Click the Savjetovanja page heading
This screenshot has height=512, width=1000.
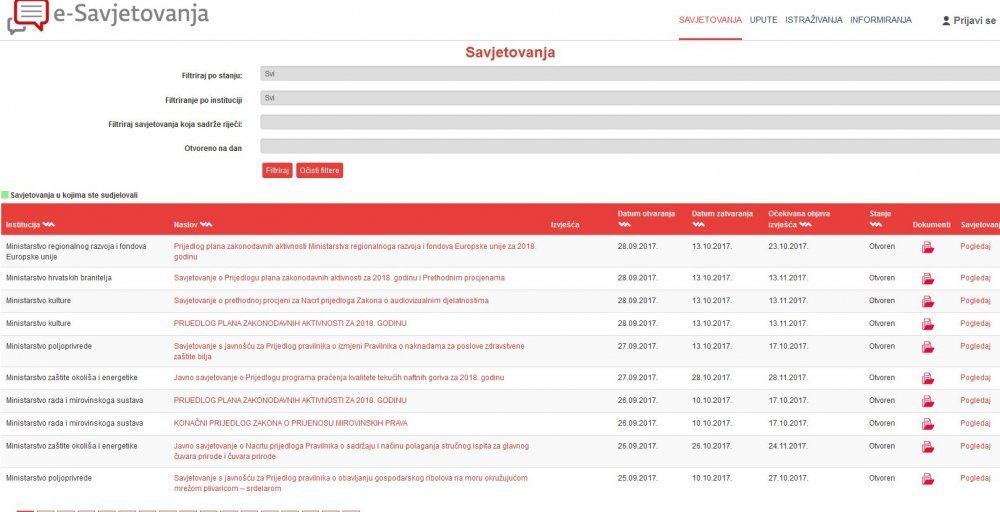pyautogui.click(x=510, y=52)
